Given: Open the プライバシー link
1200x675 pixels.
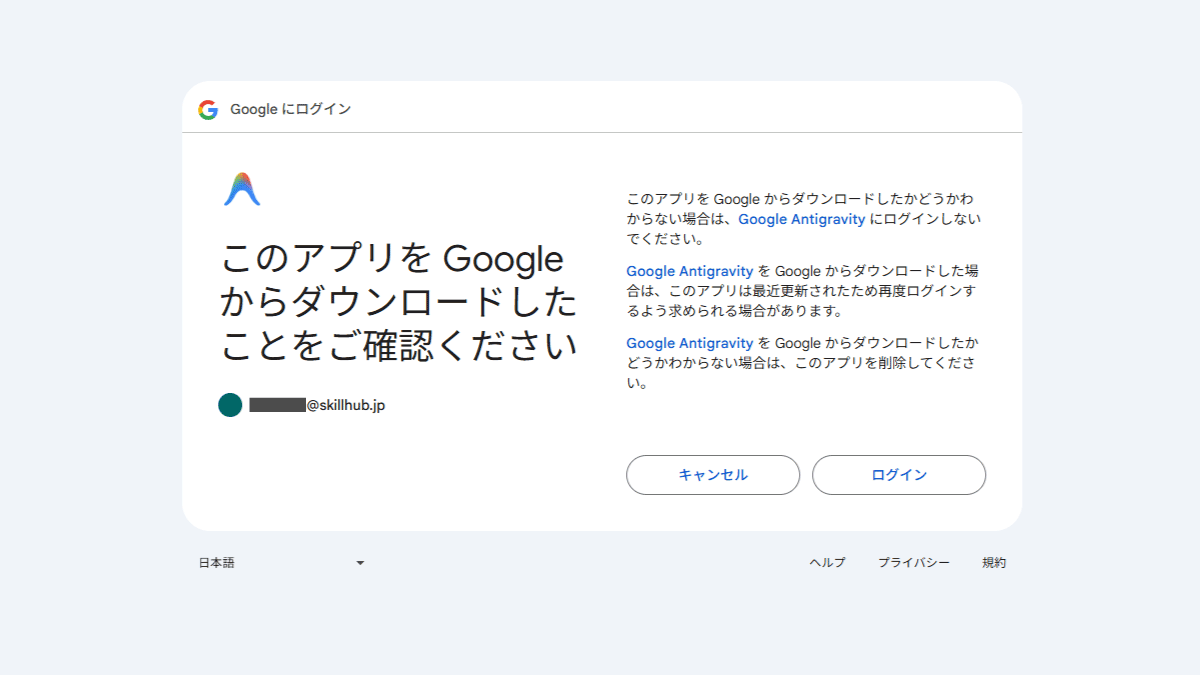Looking at the screenshot, I should click(914, 563).
